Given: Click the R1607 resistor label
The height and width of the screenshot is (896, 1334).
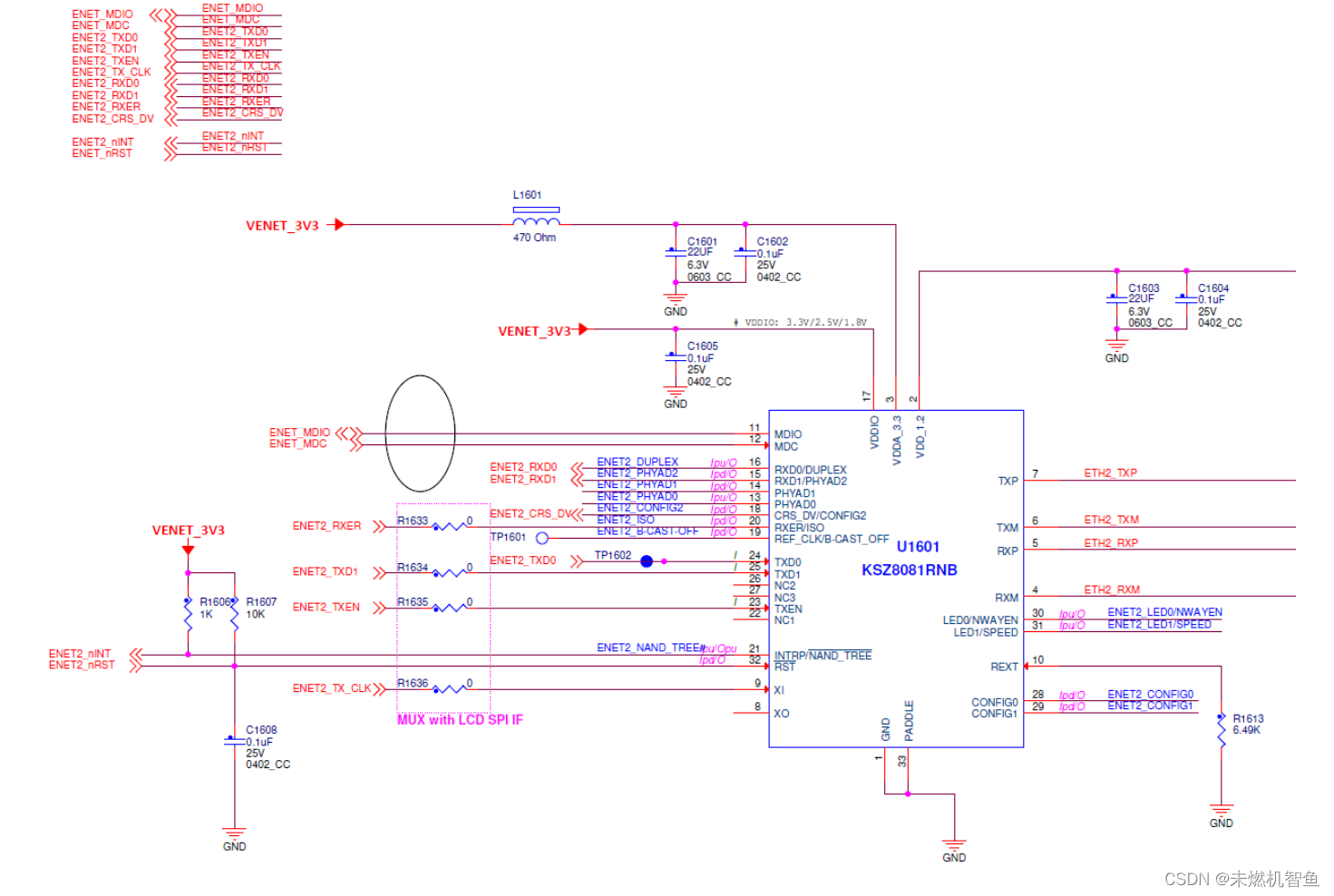Looking at the screenshot, I should pos(261,602).
